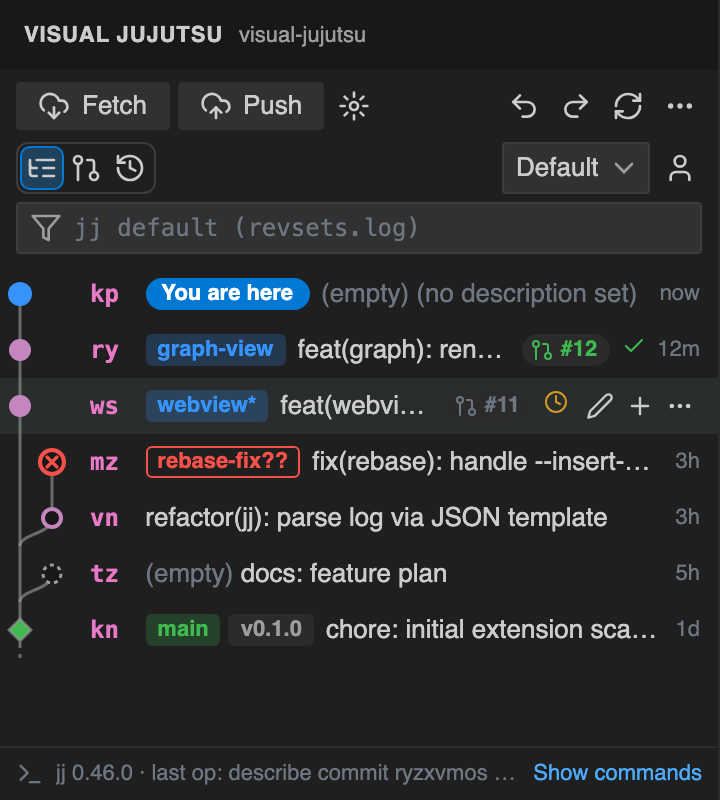This screenshot has width=720, height=800.
Task: Select the change ID tz
Action: click(104, 574)
